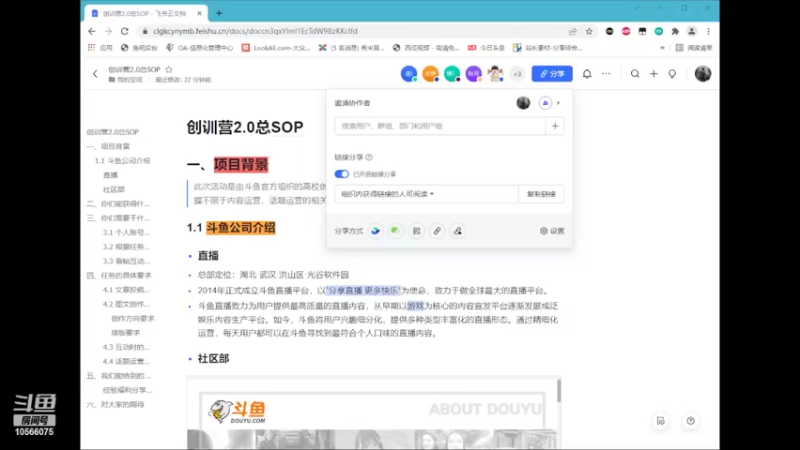Screen dimensions: 800x450
Task: Jump to outline item 社区部
Action: (x=114, y=189)
